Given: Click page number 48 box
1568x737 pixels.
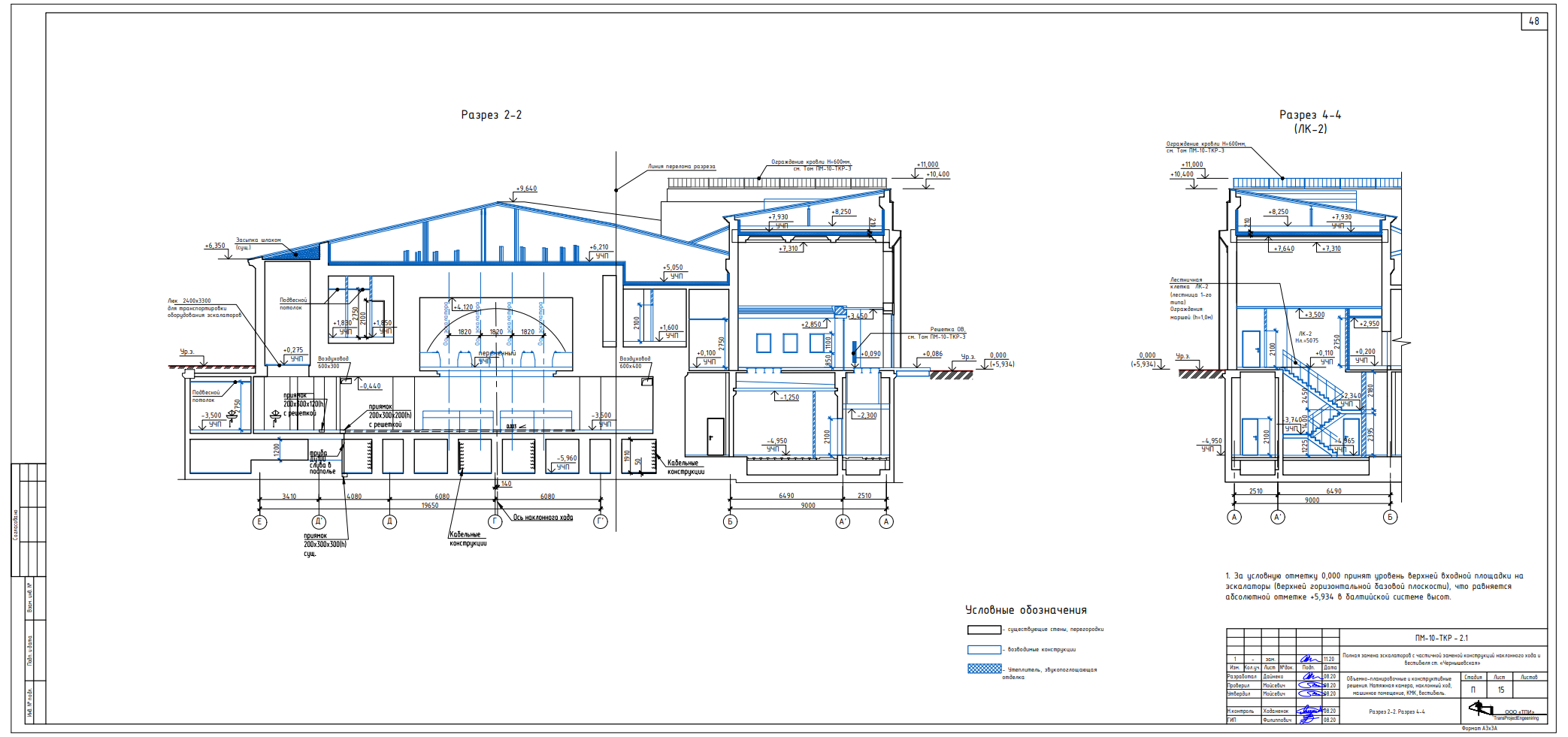Looking at the screenshot, I should (x=1533, y=22).
